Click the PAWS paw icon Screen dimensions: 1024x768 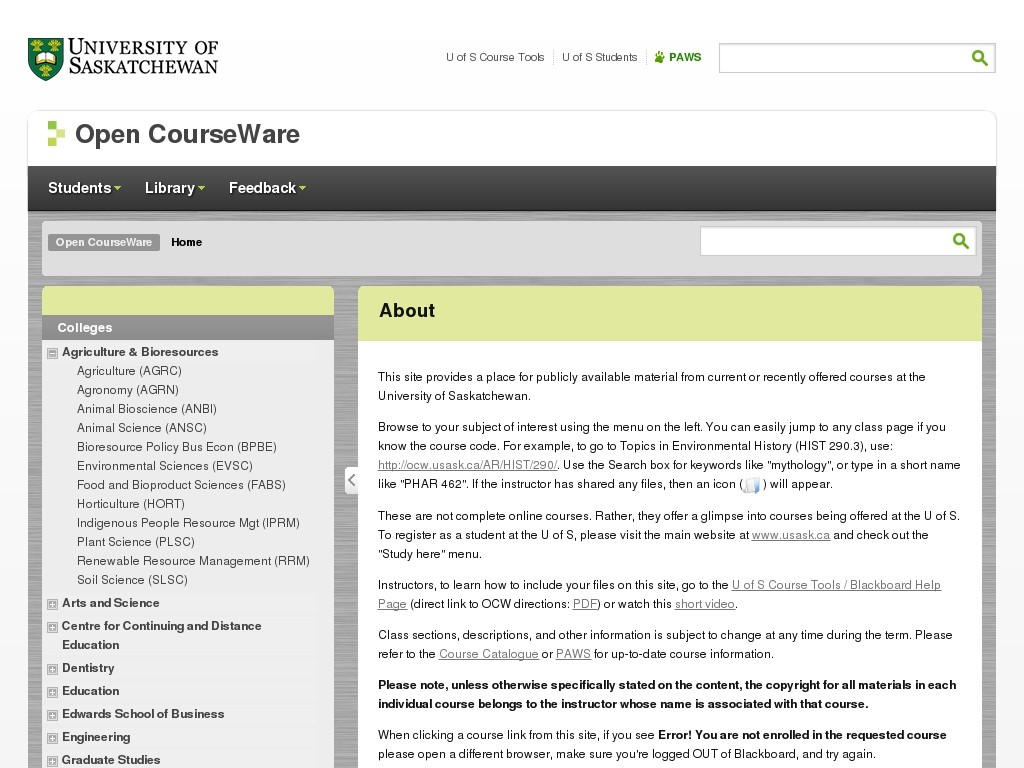click(x=660, y=57)
